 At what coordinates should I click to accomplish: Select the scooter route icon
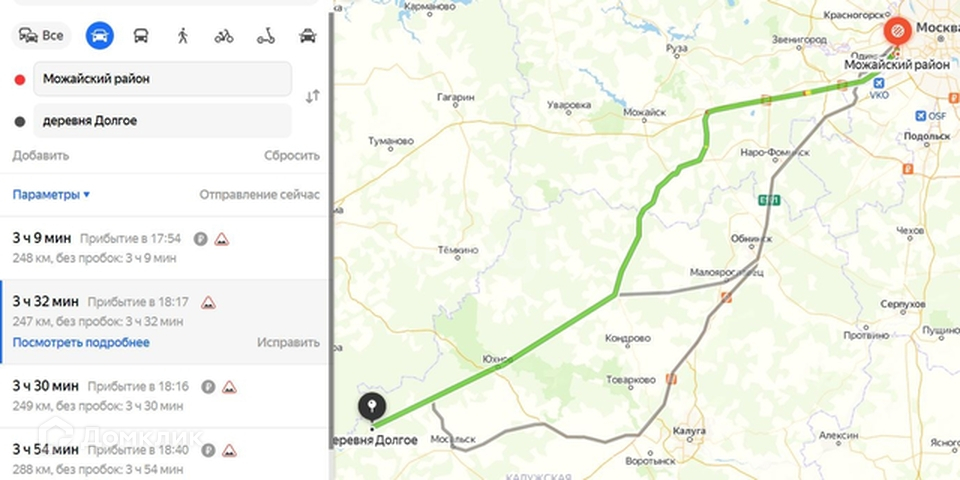[266, 36]
